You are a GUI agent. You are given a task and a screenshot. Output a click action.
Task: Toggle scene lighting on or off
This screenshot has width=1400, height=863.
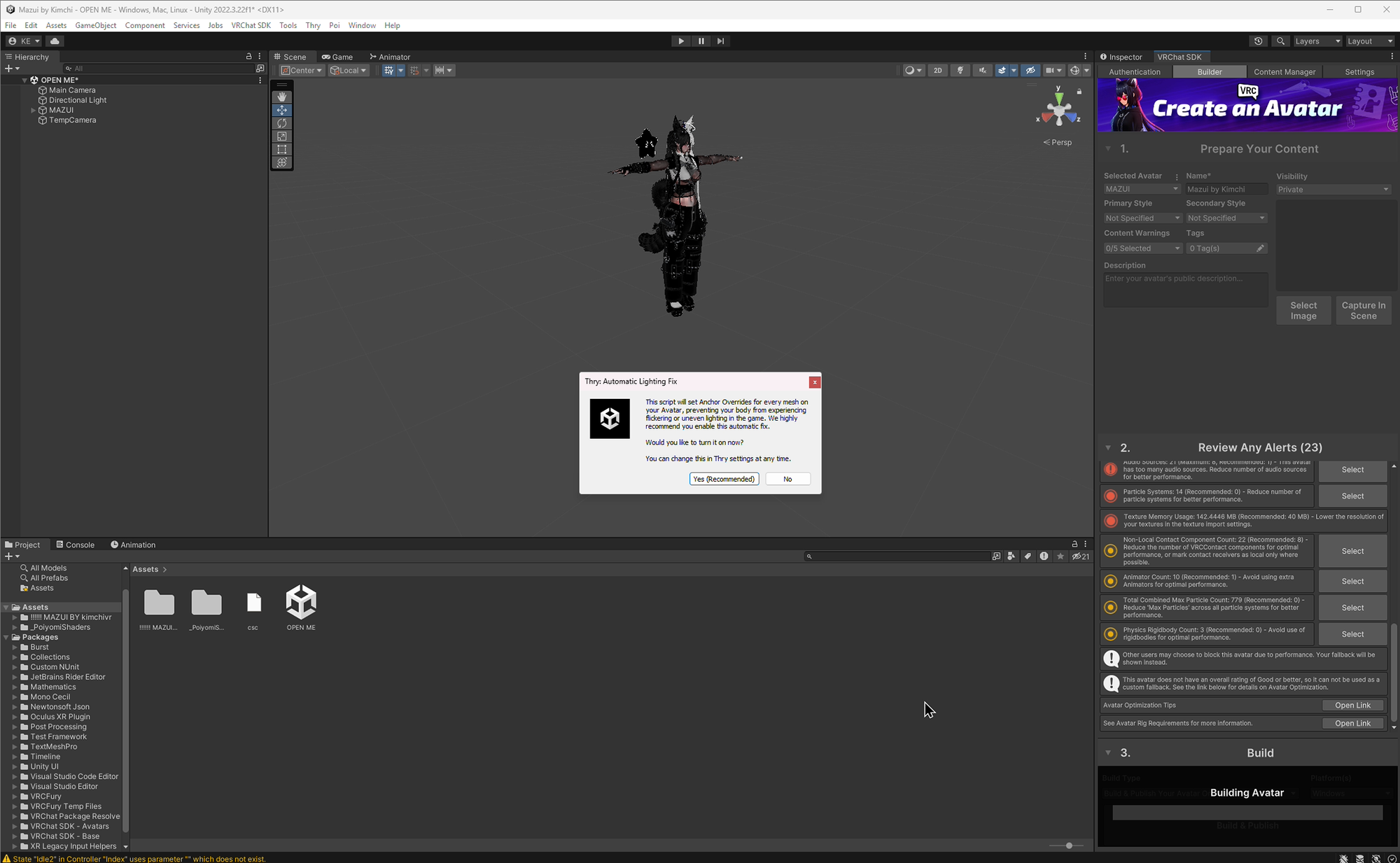pyautogui.click(x=960, y=71)
